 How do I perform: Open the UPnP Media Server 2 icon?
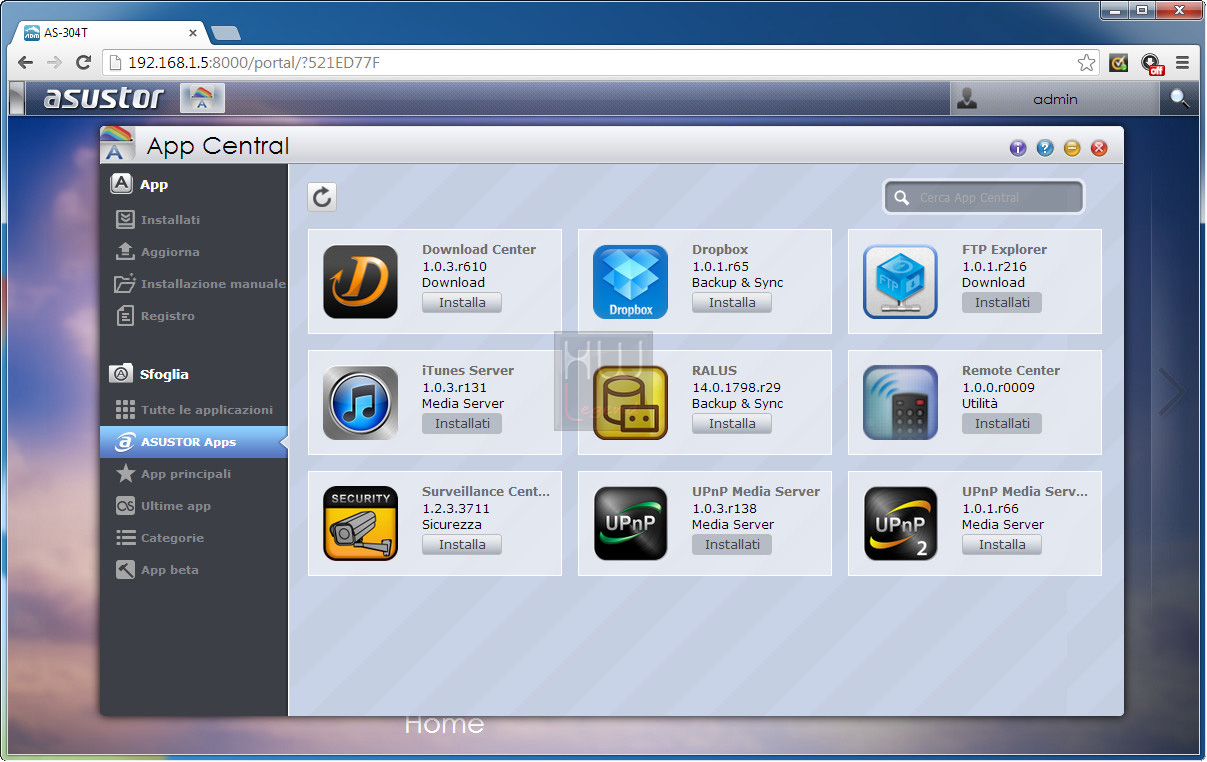pos(900,524)
